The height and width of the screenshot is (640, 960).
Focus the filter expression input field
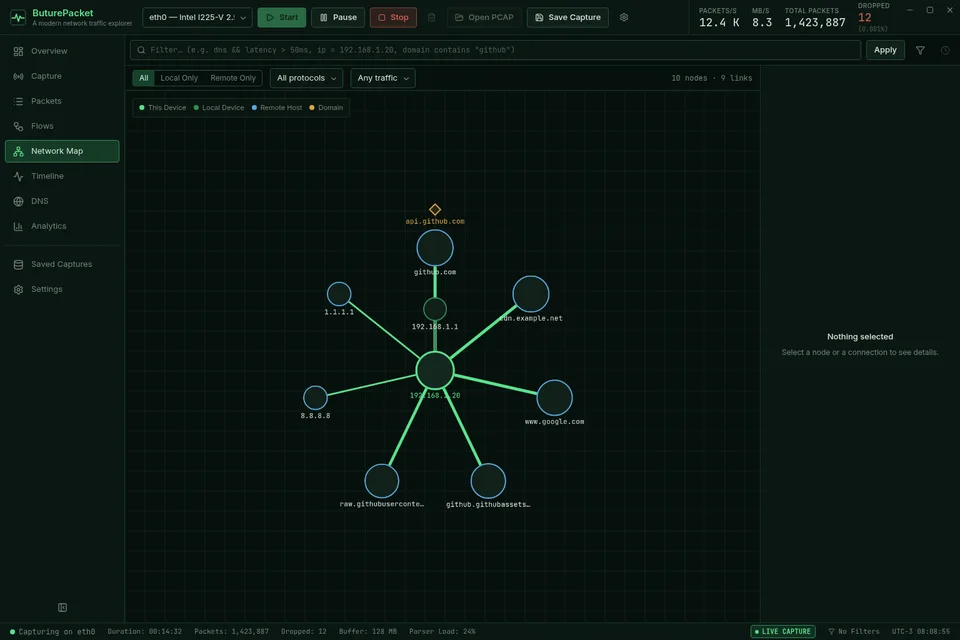[495, 50]
